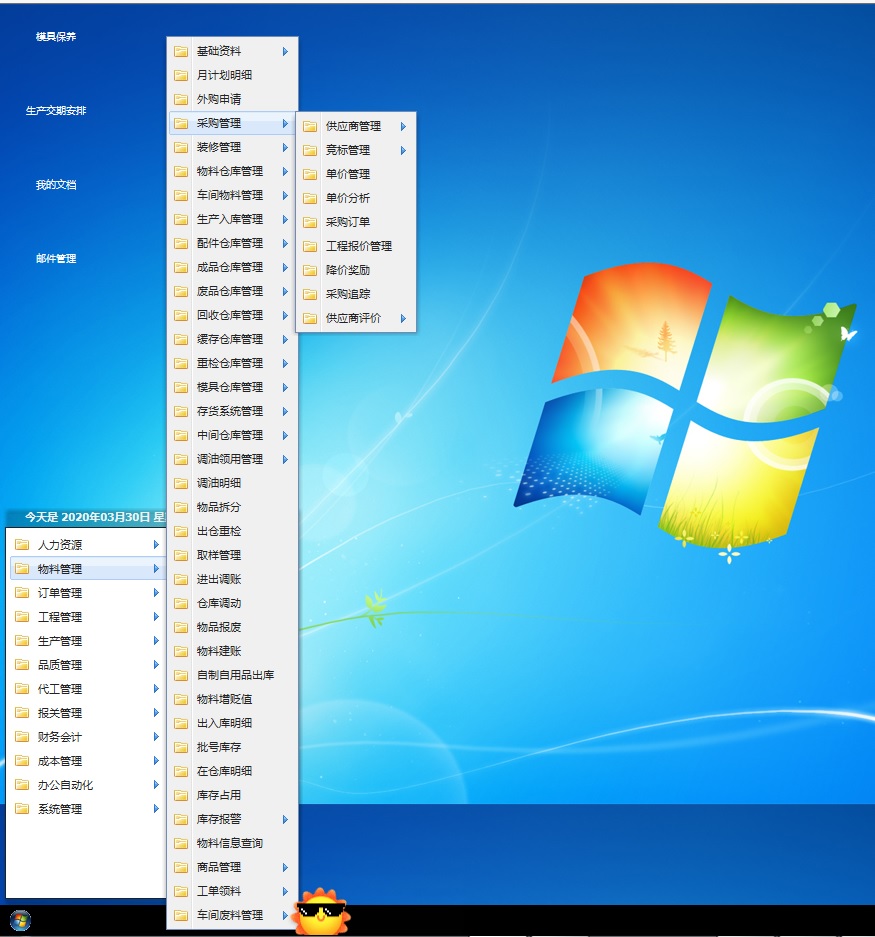Choose 出仓重检 from the menu
The height and width of the screenshot is (937, 875).
232,531
